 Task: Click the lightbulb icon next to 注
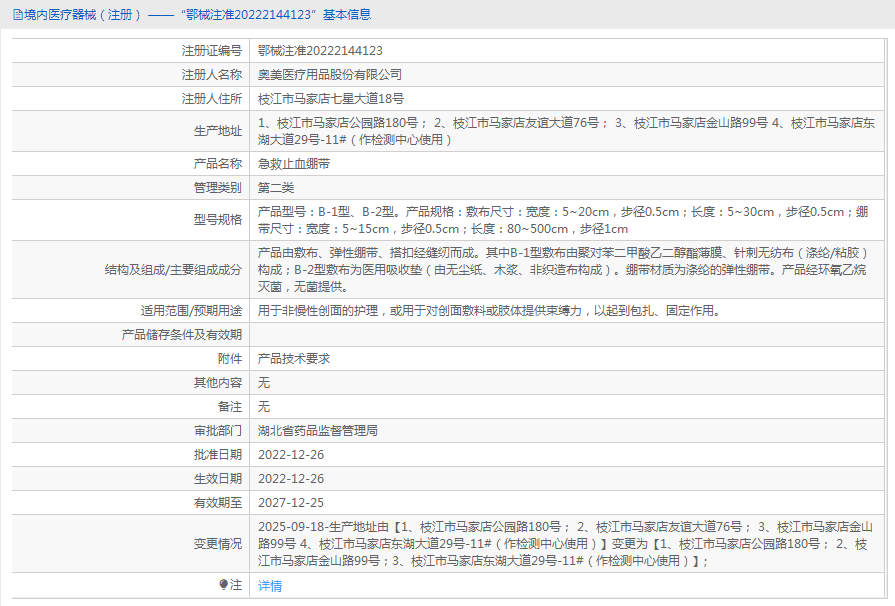click(223, 584)
